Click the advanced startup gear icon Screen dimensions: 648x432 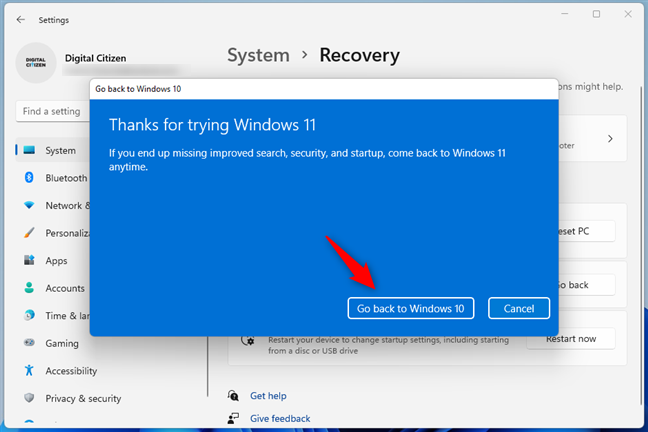pyautogui.click(x=248, y=341)
